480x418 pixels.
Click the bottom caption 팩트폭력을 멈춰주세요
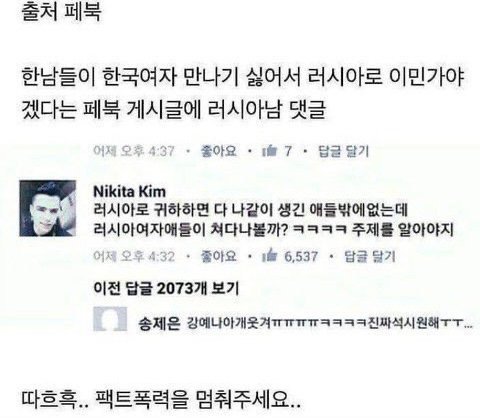(161, 399)
